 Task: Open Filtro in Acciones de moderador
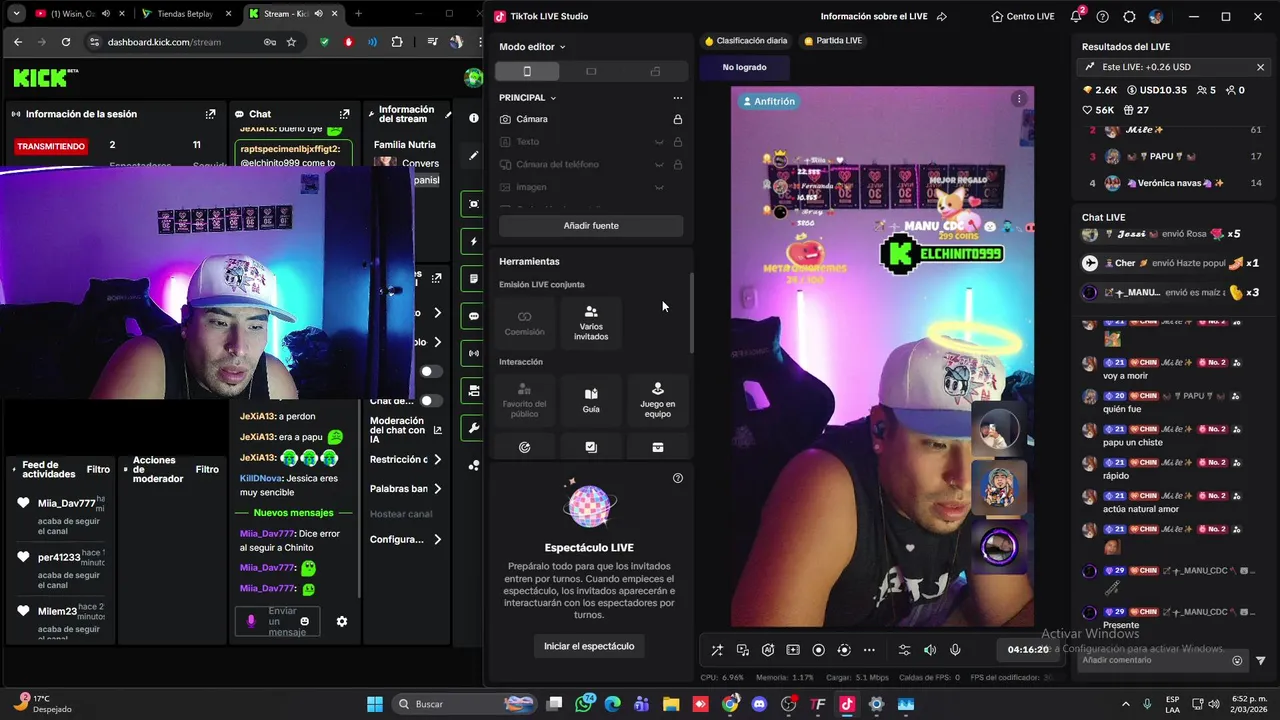207,469
